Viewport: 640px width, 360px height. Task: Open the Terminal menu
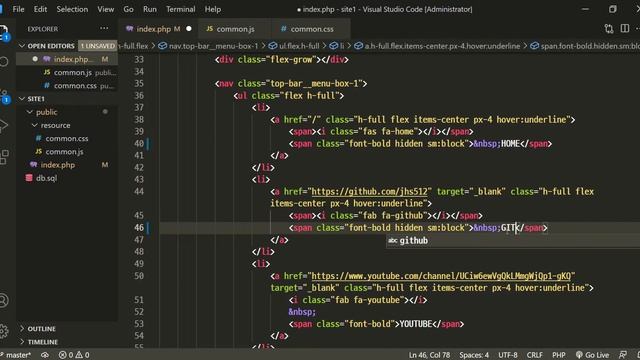pyautogui.click(x=180, y=9)
